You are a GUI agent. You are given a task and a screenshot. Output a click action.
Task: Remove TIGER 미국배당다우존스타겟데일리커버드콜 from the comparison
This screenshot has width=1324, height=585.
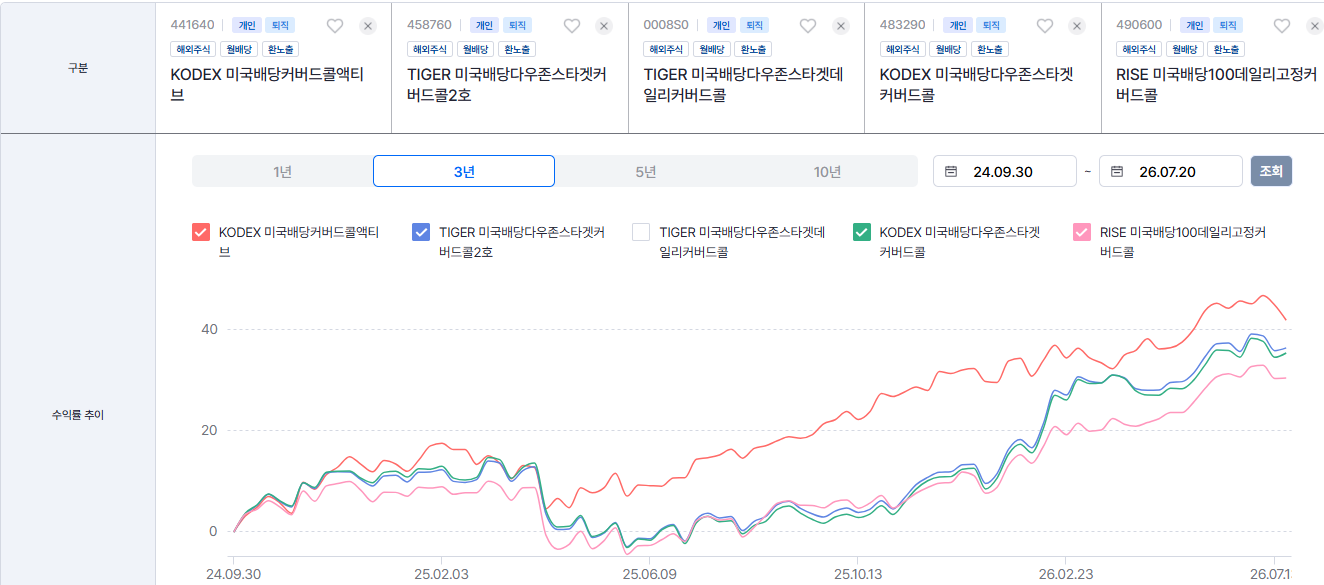tap(841, 26)
